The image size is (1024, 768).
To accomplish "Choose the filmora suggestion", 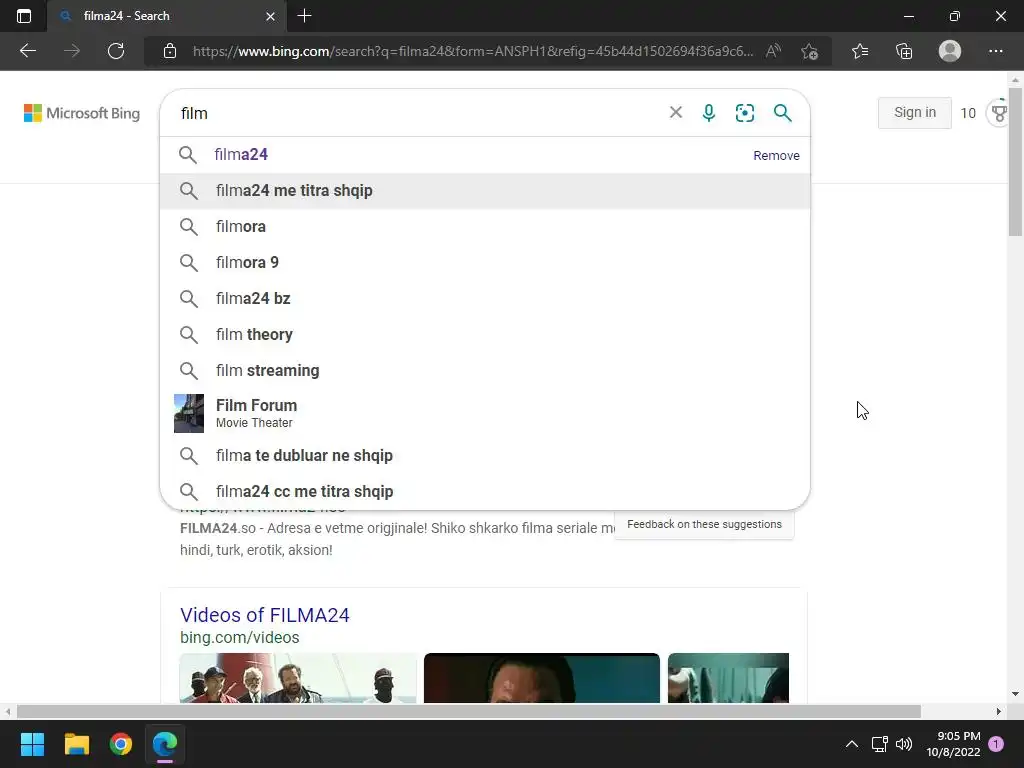I will point(485,227).
